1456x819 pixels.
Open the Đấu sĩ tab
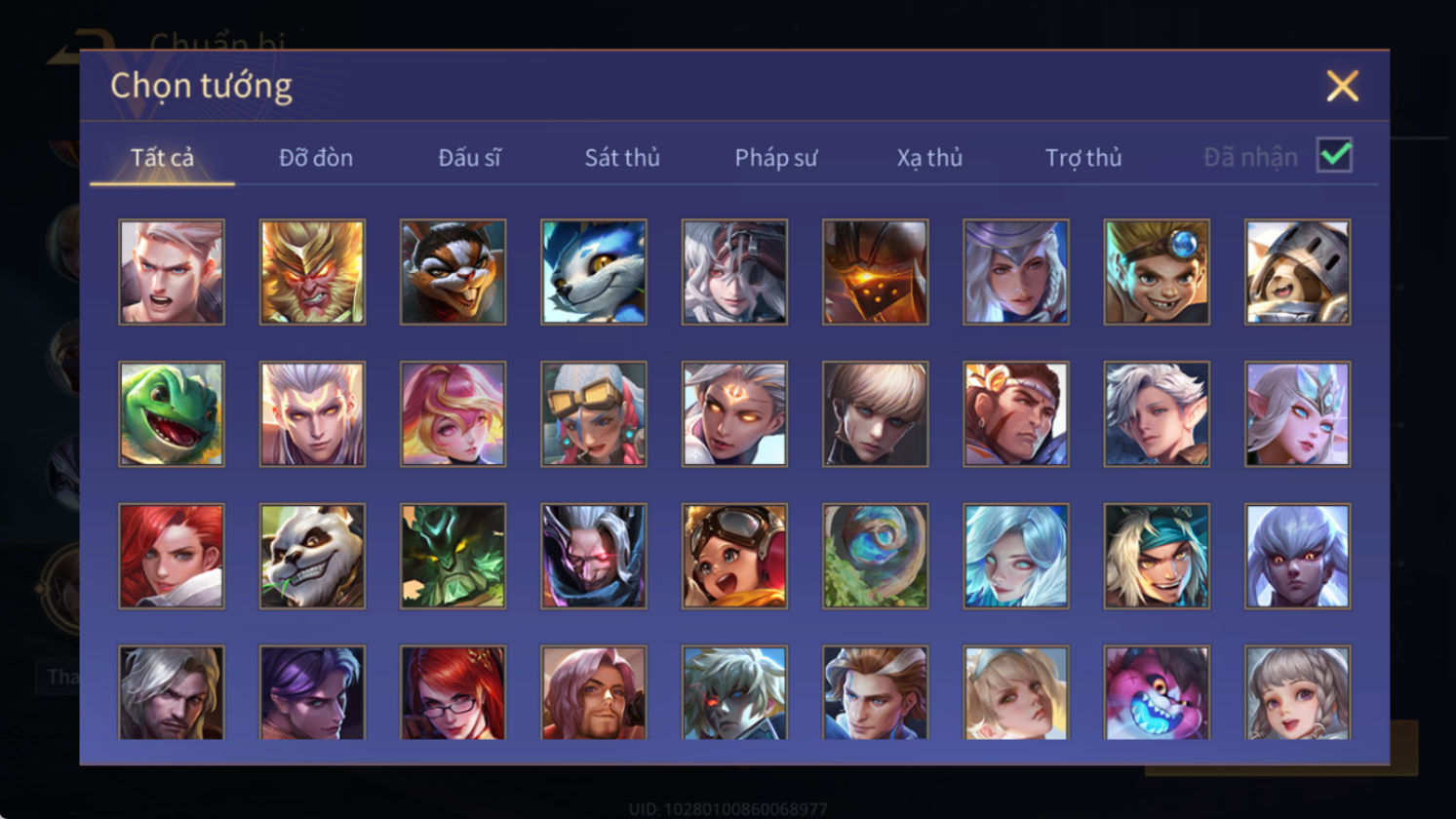tap(469, 158)
